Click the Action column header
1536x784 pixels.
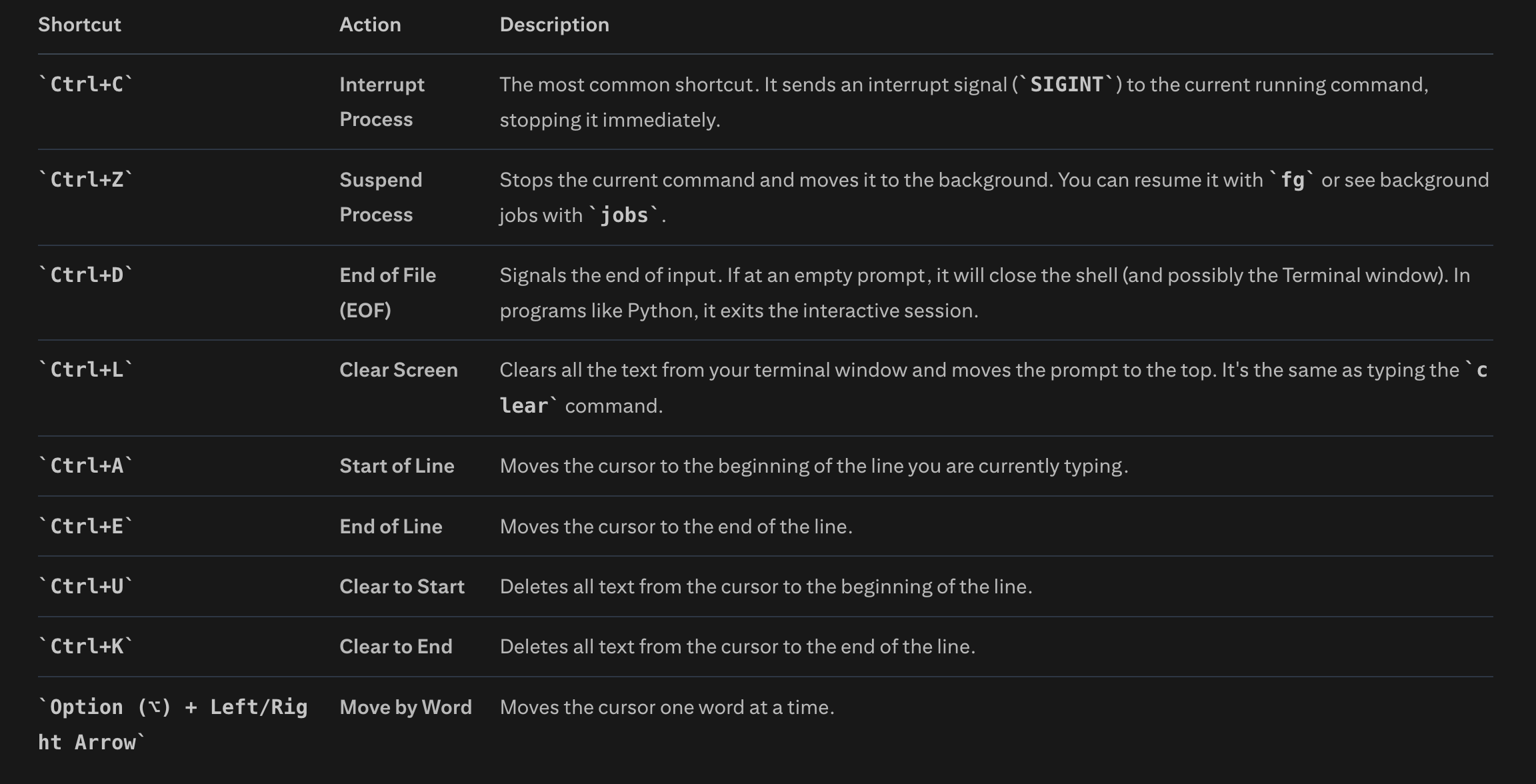tap(370, 25)
